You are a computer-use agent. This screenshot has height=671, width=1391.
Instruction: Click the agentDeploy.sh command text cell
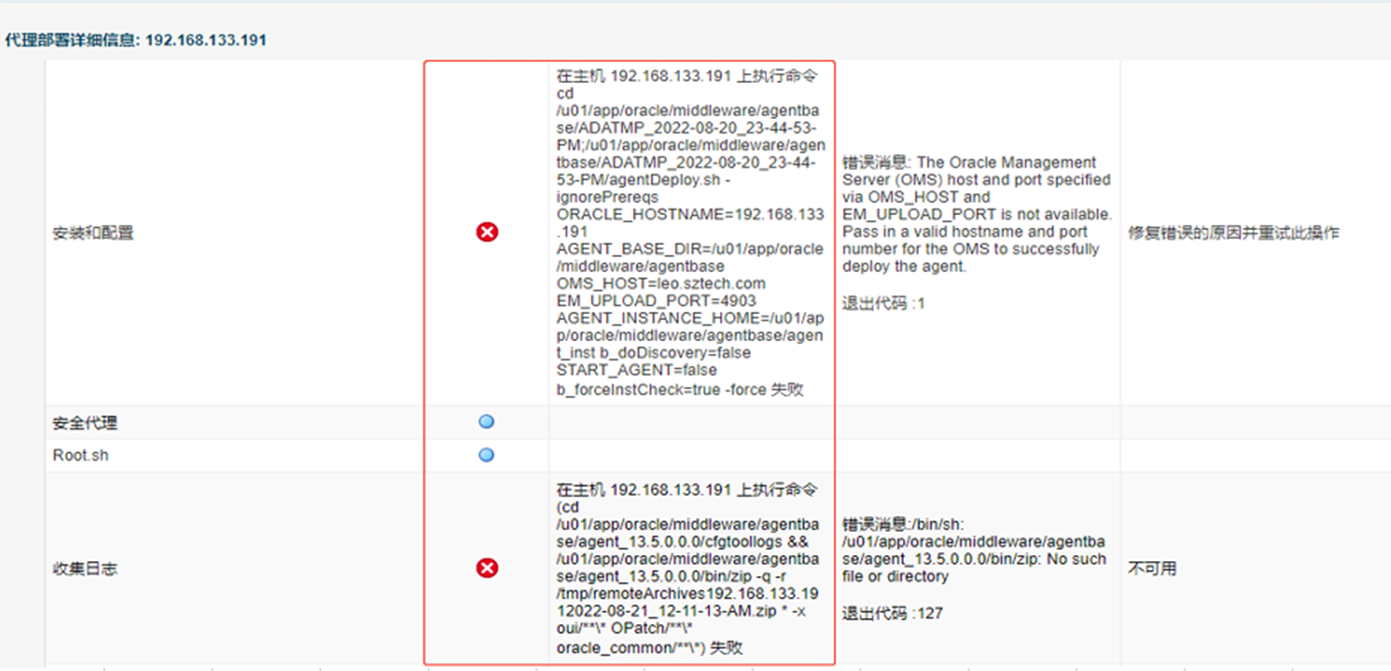[x=691, y=232]
